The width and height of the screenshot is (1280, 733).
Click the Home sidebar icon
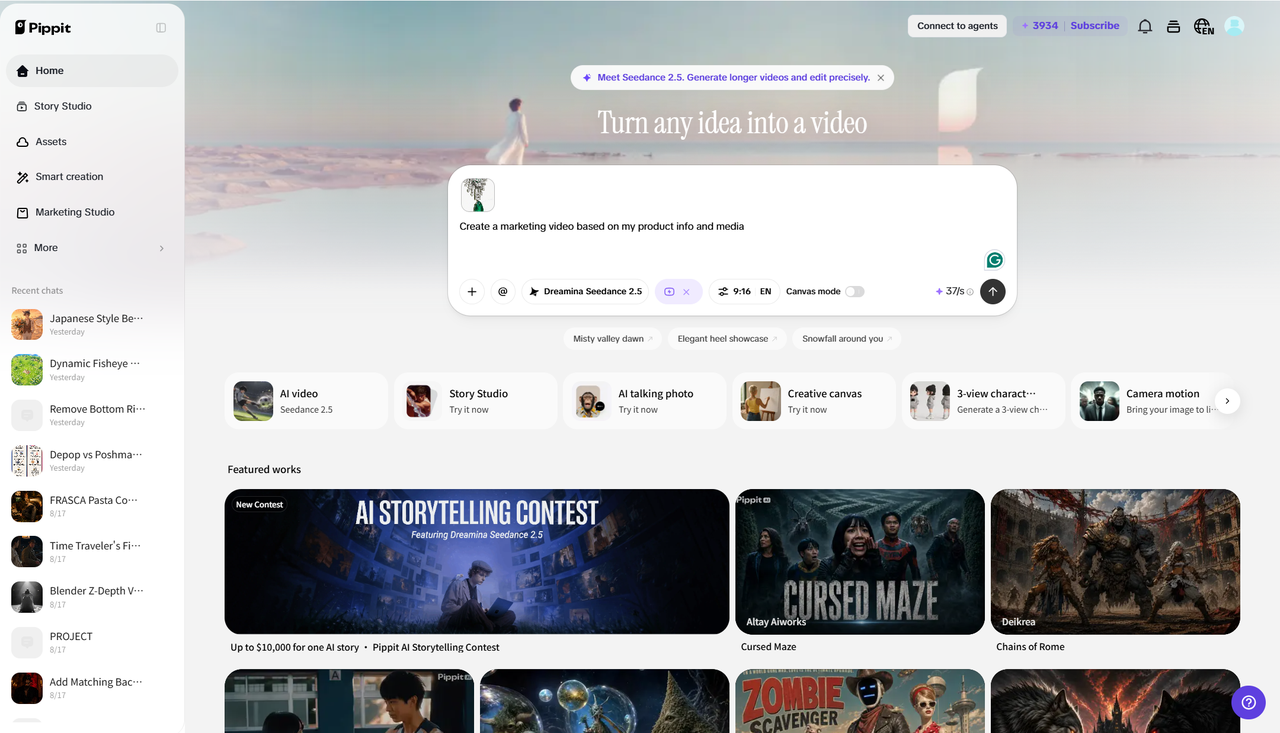pyautogui.click(x=22, y=71)
